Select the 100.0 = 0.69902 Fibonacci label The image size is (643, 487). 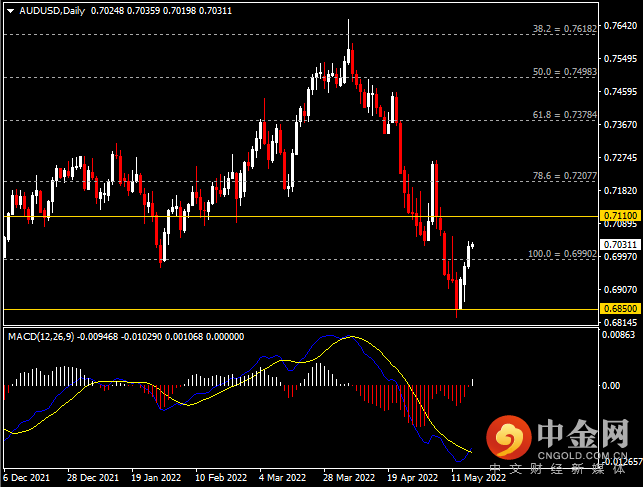point(562,254)
